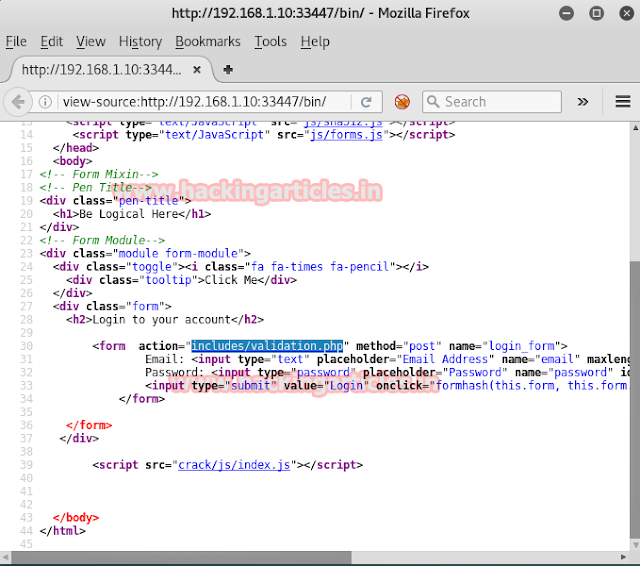Open the Tools menu
Image resolution: width=640 pixels, height=566 pixels.
pos(271,42)
